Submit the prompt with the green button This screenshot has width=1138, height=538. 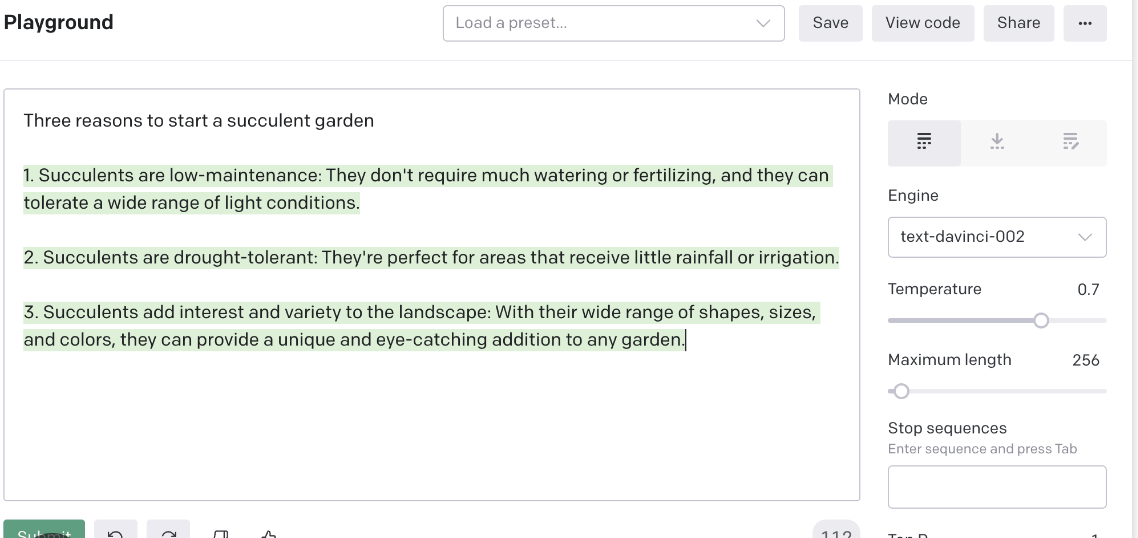click(x=44, y=530)
